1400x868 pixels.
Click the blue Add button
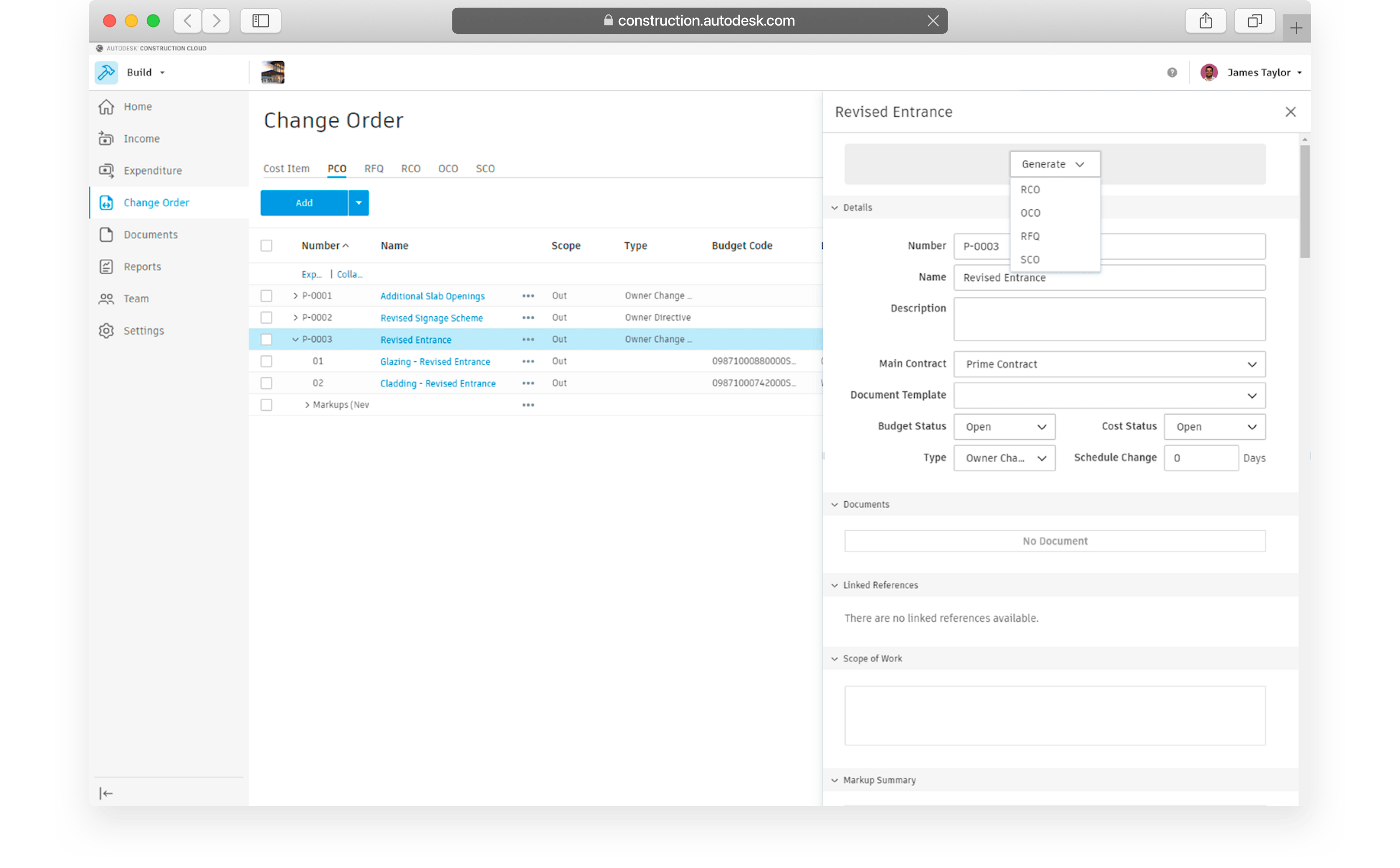pyautogui.click(x=304, y=203)
